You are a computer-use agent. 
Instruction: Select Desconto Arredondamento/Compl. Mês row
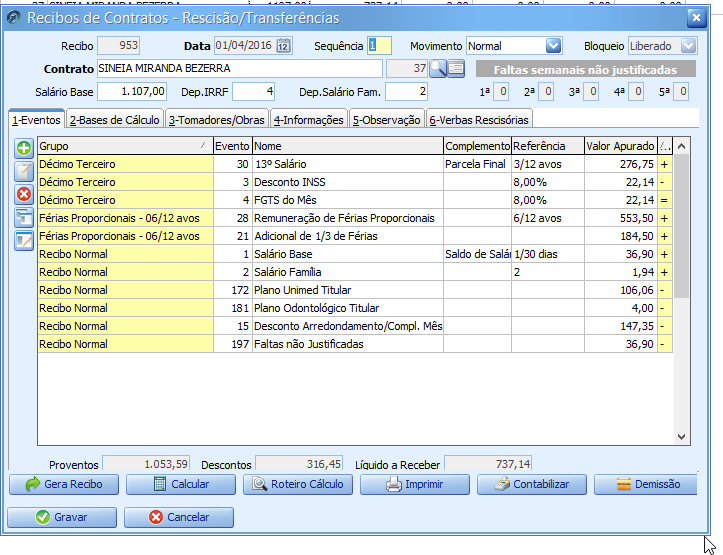(x=355, y=326)
